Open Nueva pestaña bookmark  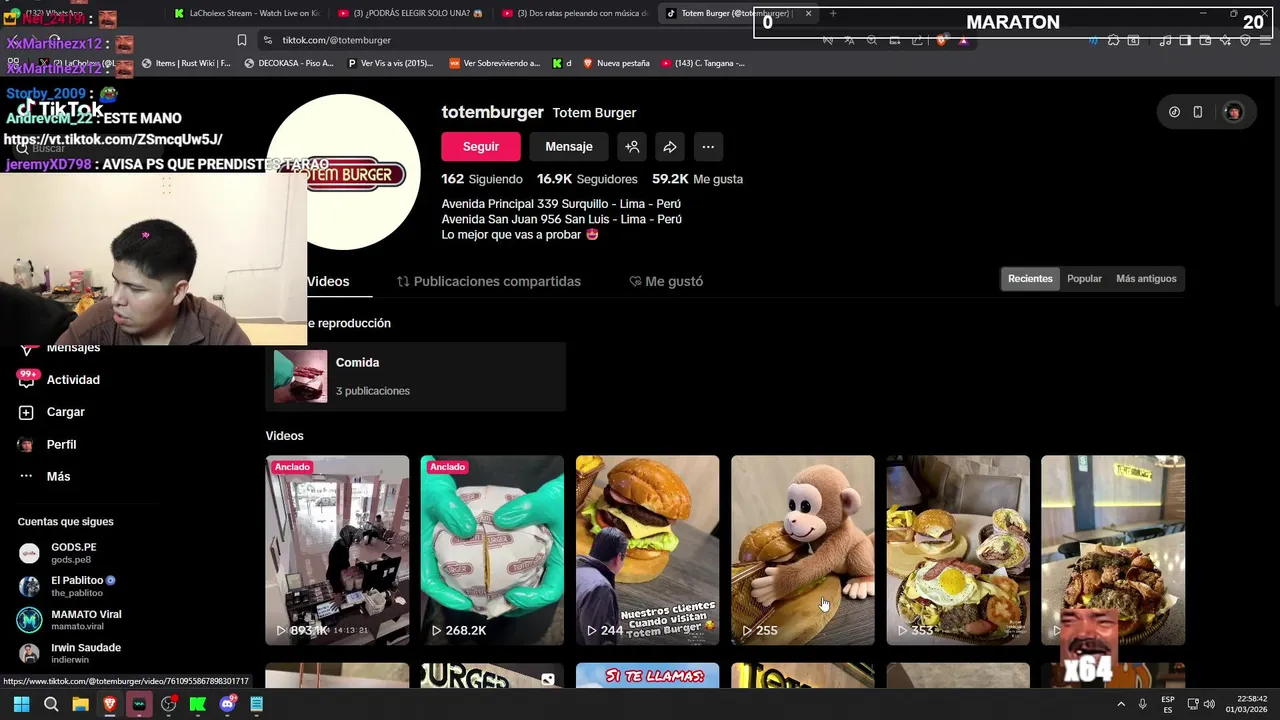click(615, 63)
